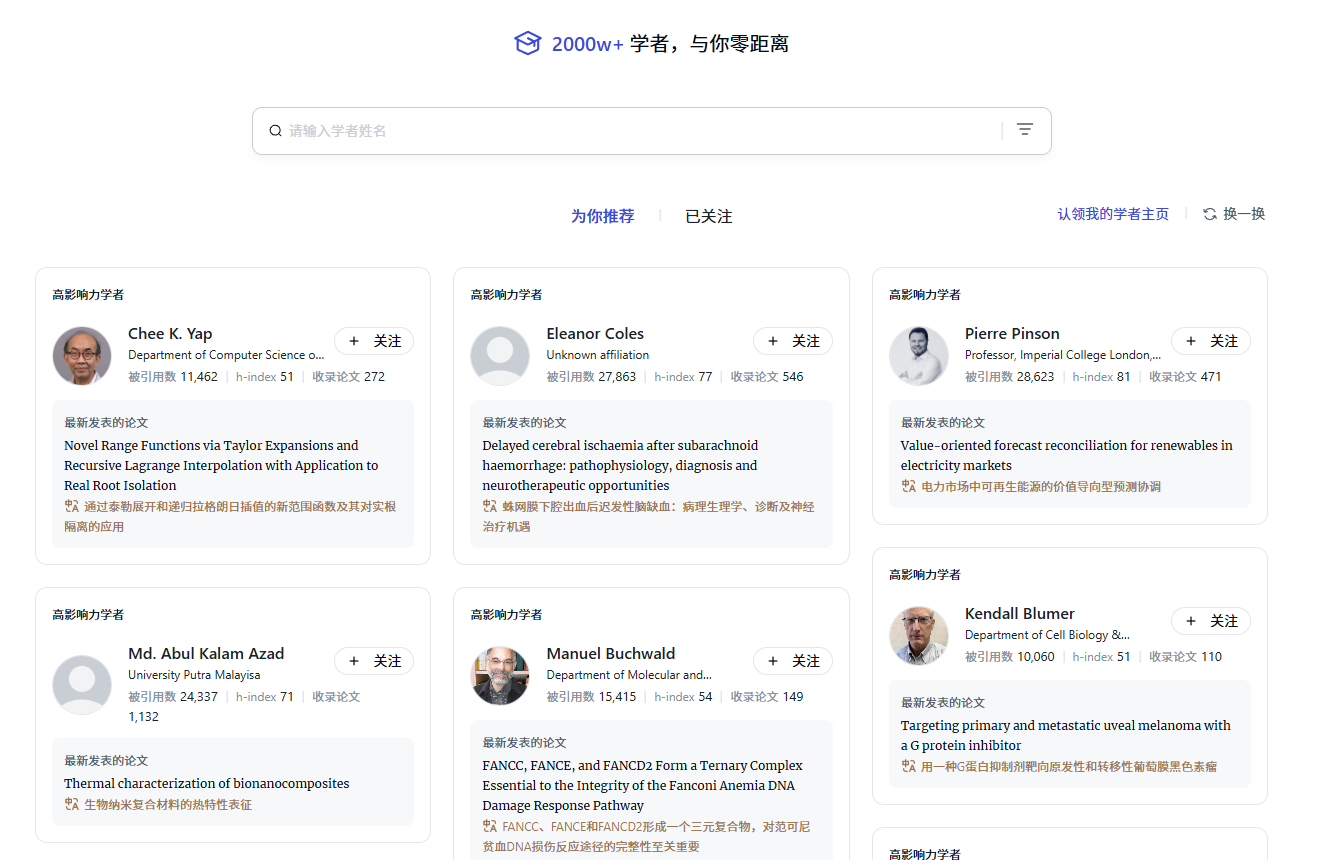This screenshot has height=860, width=1326.
Task: Open Kendall Blumer's scholar name link
Action: (1019, 614)
